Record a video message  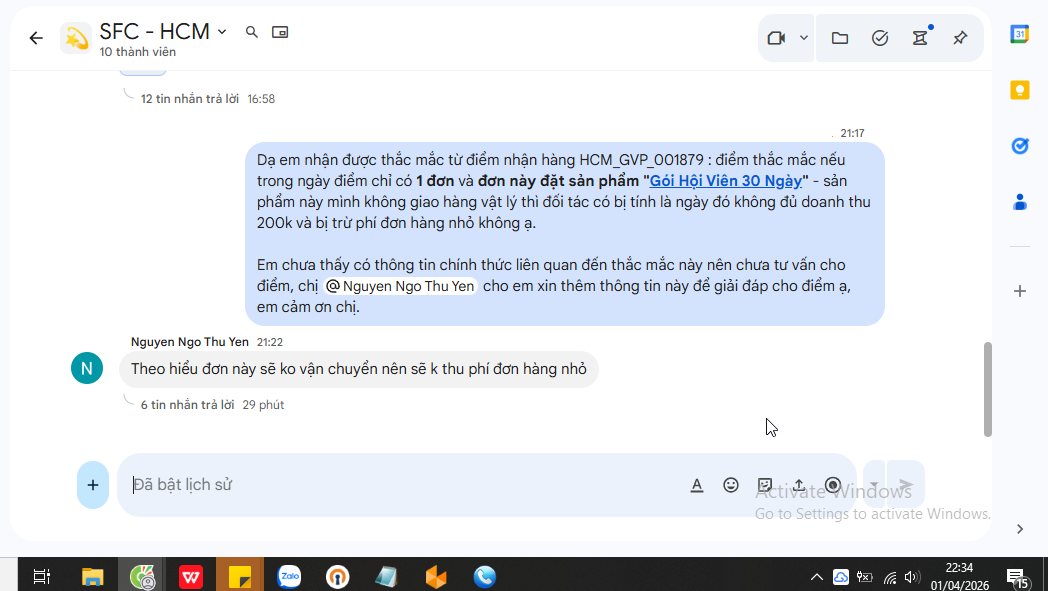coord(833,485)
